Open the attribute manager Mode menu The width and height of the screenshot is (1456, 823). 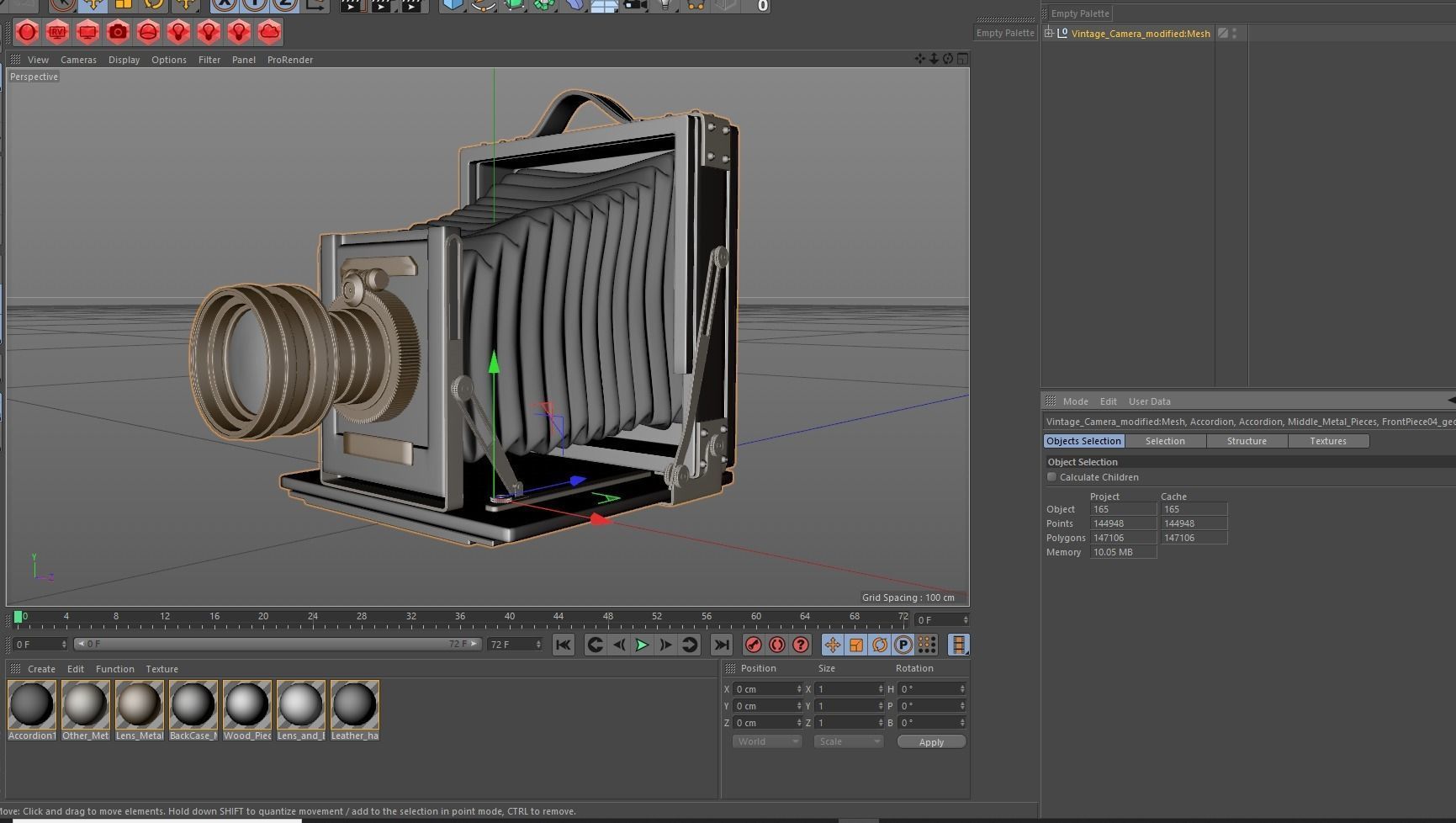coord(1075,401)
